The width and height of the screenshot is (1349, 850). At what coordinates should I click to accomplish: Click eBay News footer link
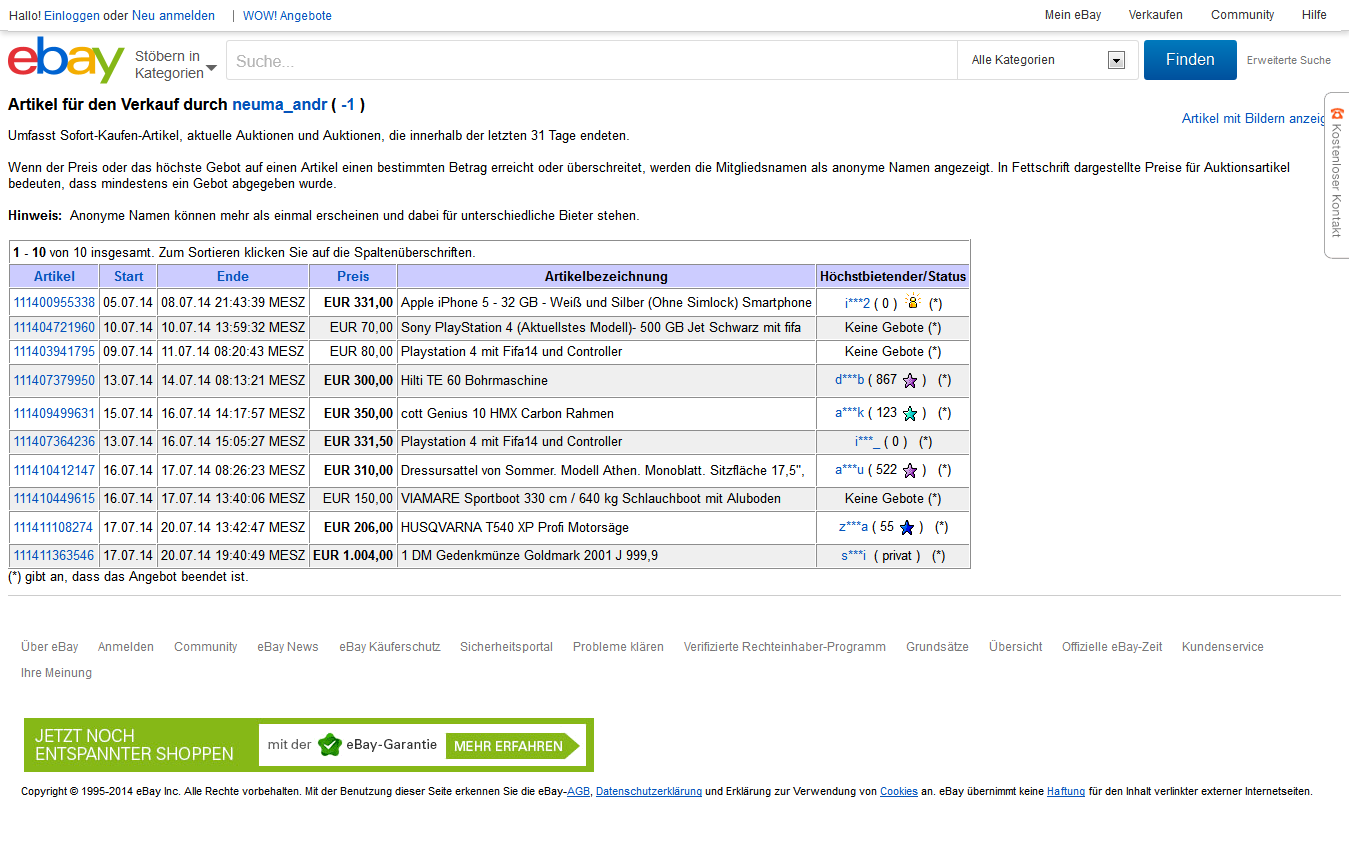point(288,647)
